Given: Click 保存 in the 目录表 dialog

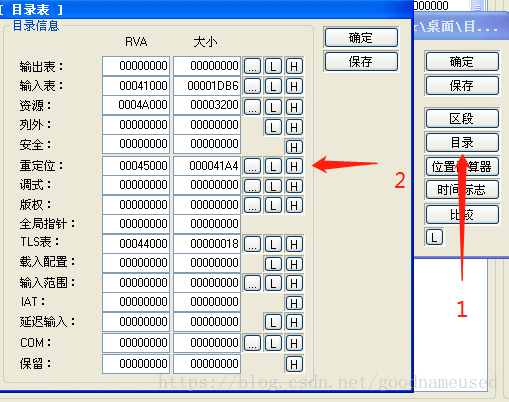Looking at the screenshot, I should (361, 61).
